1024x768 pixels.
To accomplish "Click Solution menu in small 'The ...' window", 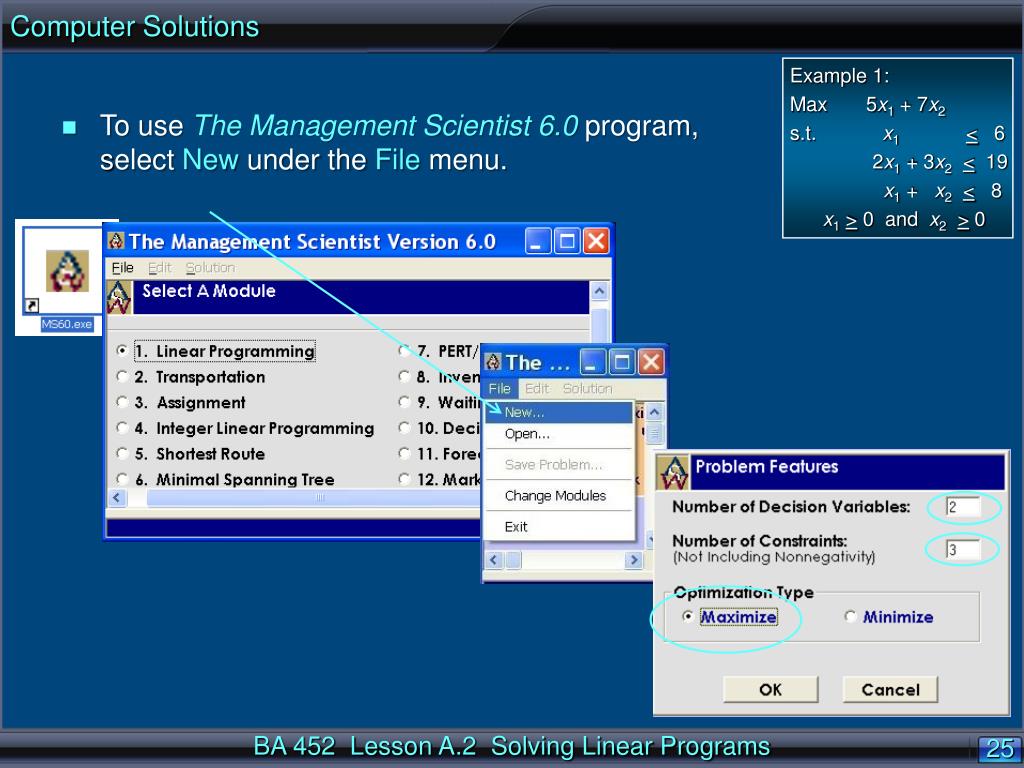I will click(588, 389).
